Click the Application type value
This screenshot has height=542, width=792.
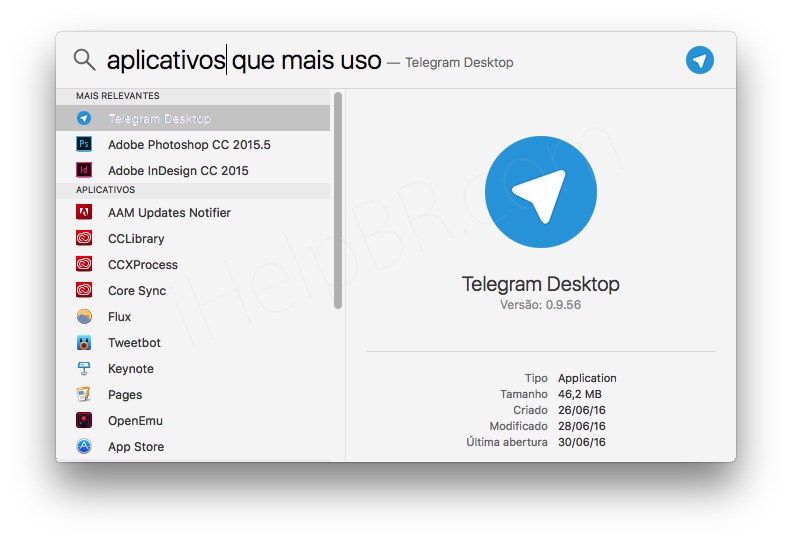click(x=587, y=378)
